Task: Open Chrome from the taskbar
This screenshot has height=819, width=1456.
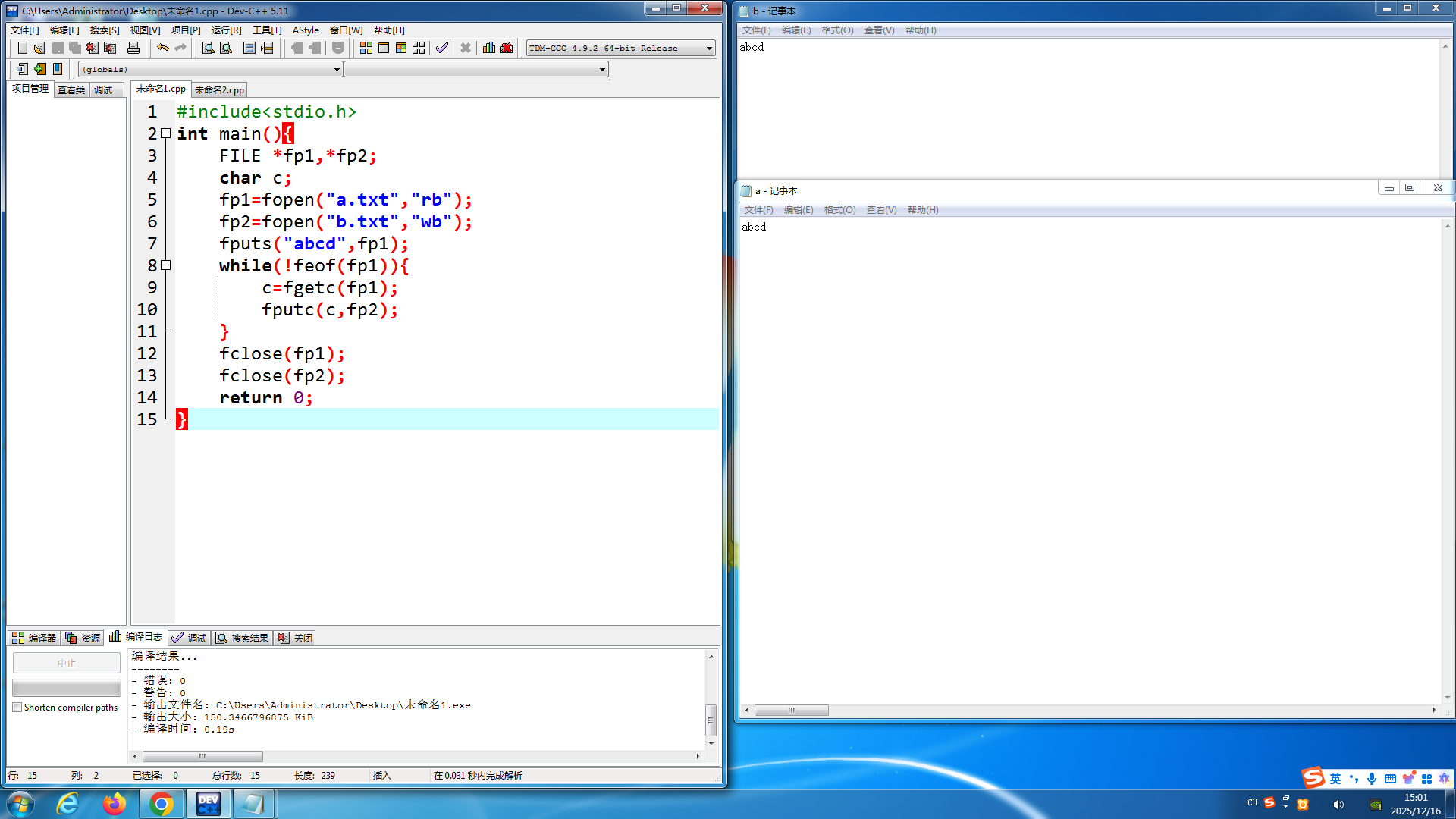Action: tap(161, 804)
